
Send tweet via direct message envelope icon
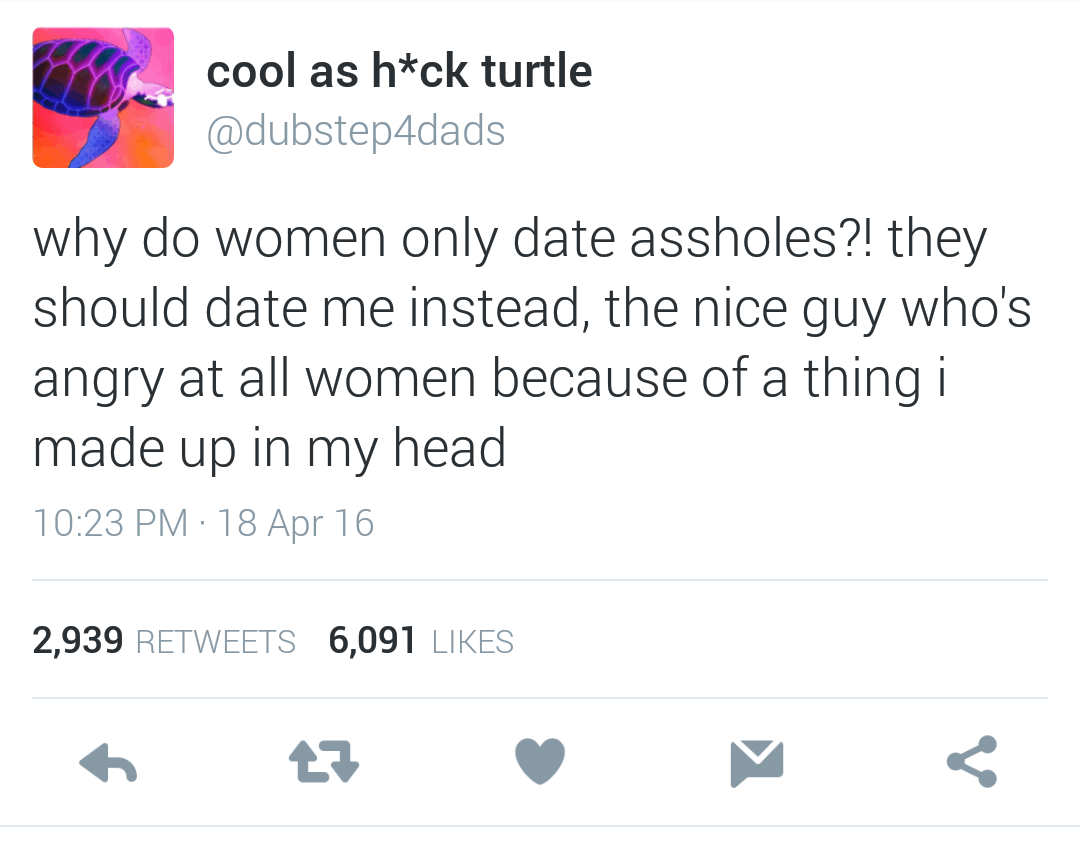(x=756, y=763)
